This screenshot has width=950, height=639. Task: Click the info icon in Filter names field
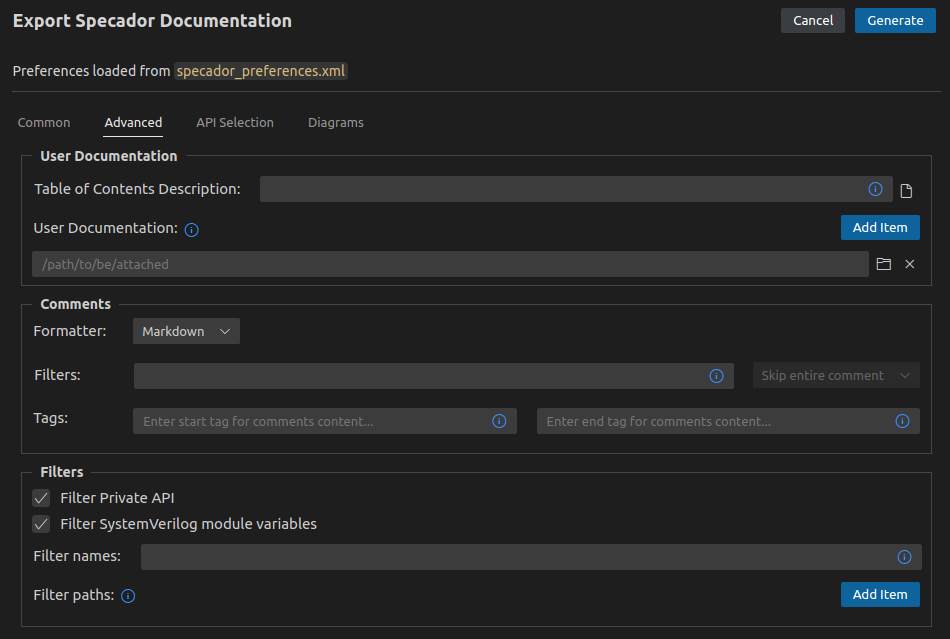tap(904, 557)
